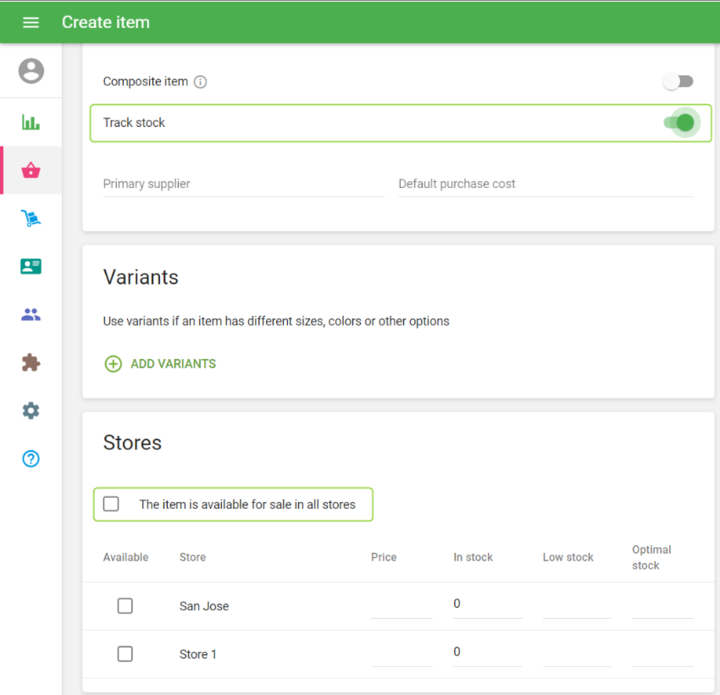Click the San Jose In stock field
Viewport: 720px width, 695px height.
pos(486,605)
